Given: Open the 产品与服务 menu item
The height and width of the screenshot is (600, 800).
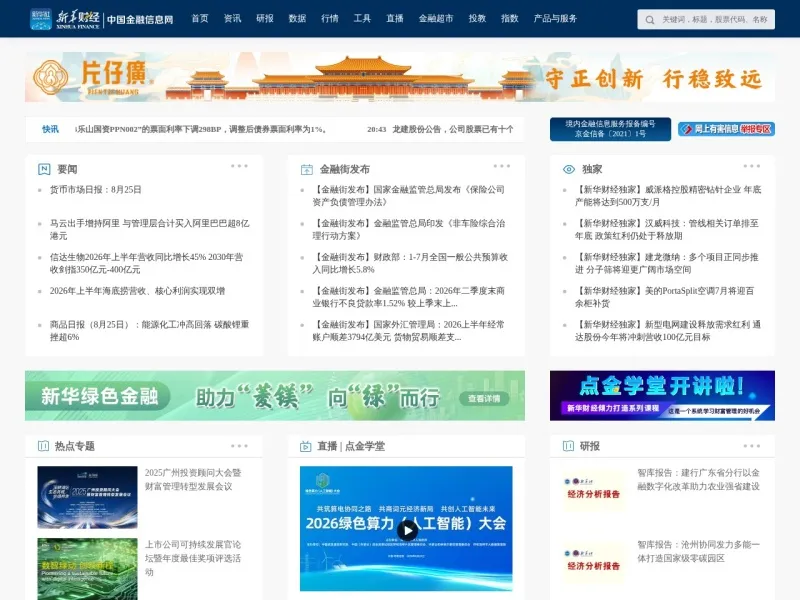Looking at the screenshot, I should tap(555, 18).
